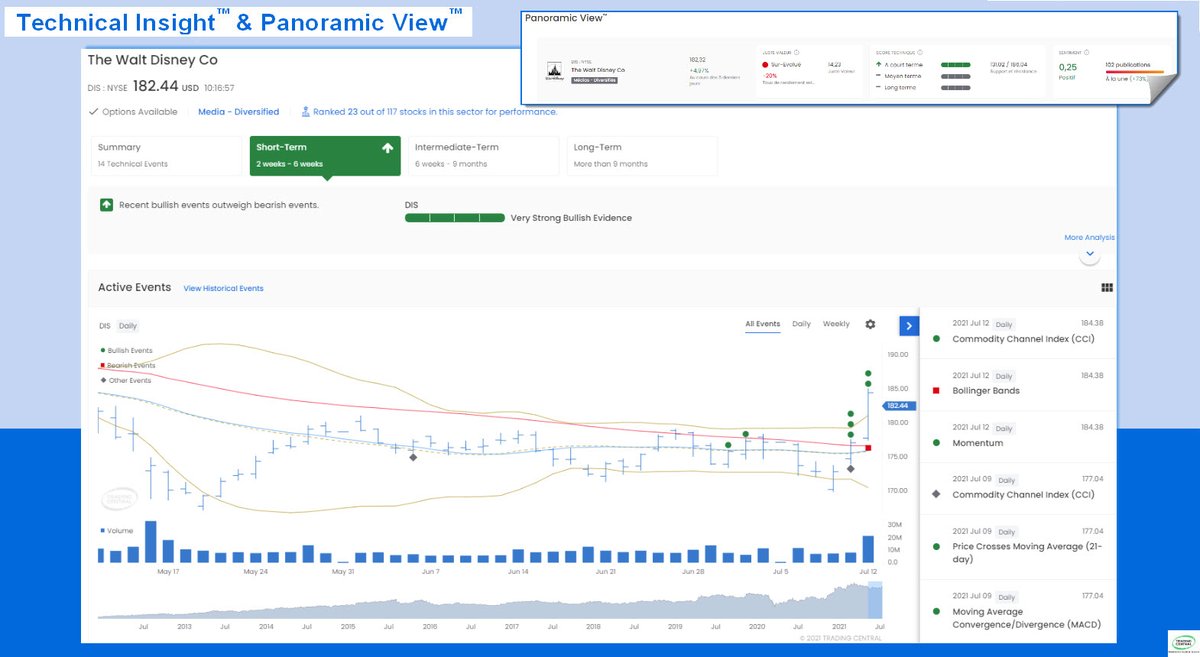Viewport: 1200px width, 657px height.
Task: Open the Summary tab with 14 Technical Events
Action: pos(167,155)
